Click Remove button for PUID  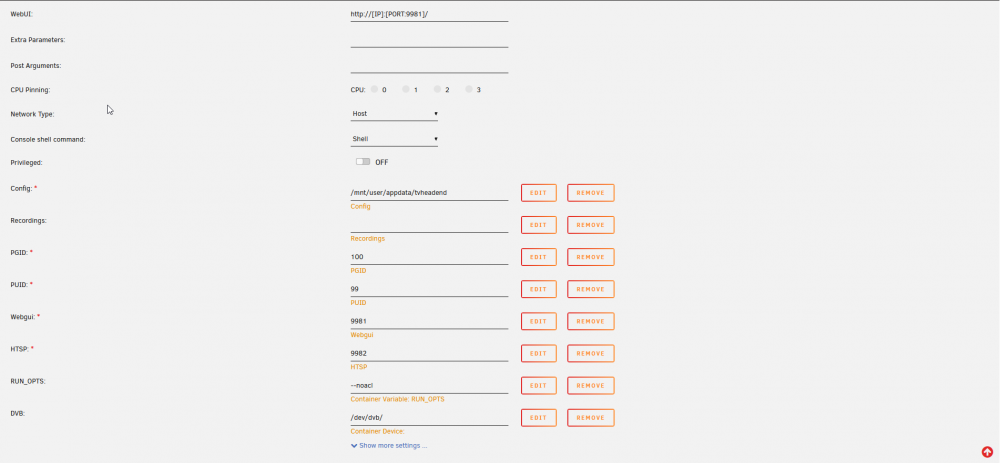(591, 289)
